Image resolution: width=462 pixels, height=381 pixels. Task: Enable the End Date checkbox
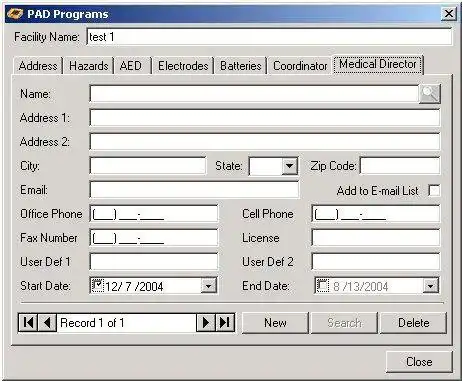pyautogui.click(x=322, y=286)
